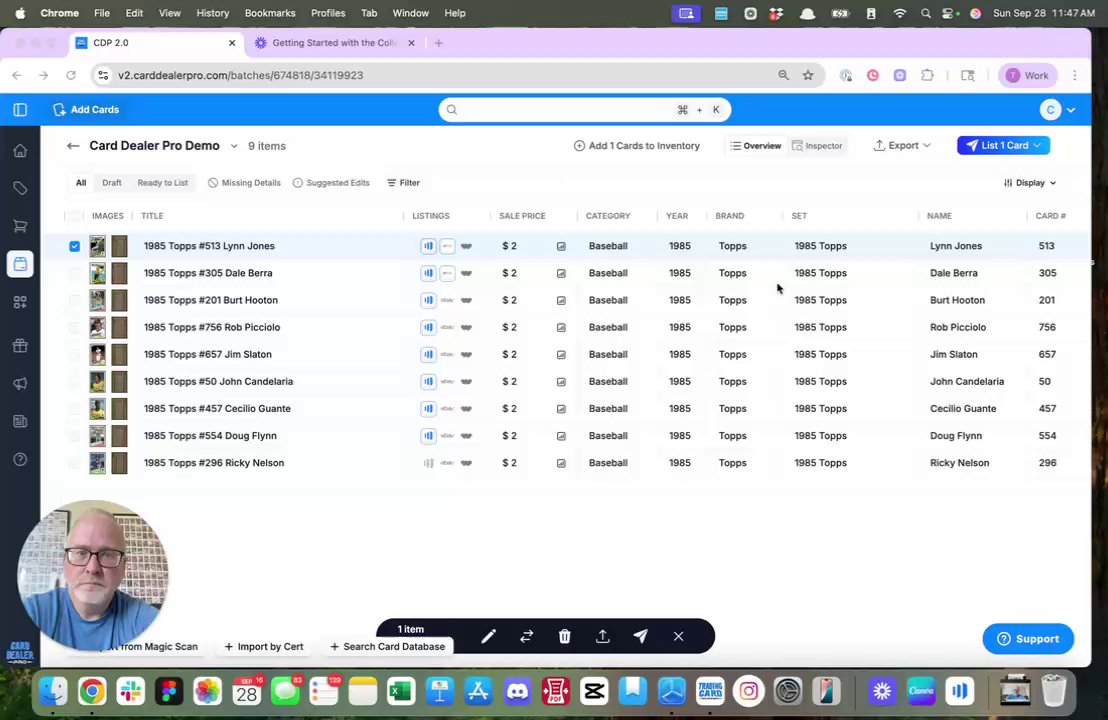1108x720 pixels.
Task: Open Discord from the Dock
Action: 517,692
